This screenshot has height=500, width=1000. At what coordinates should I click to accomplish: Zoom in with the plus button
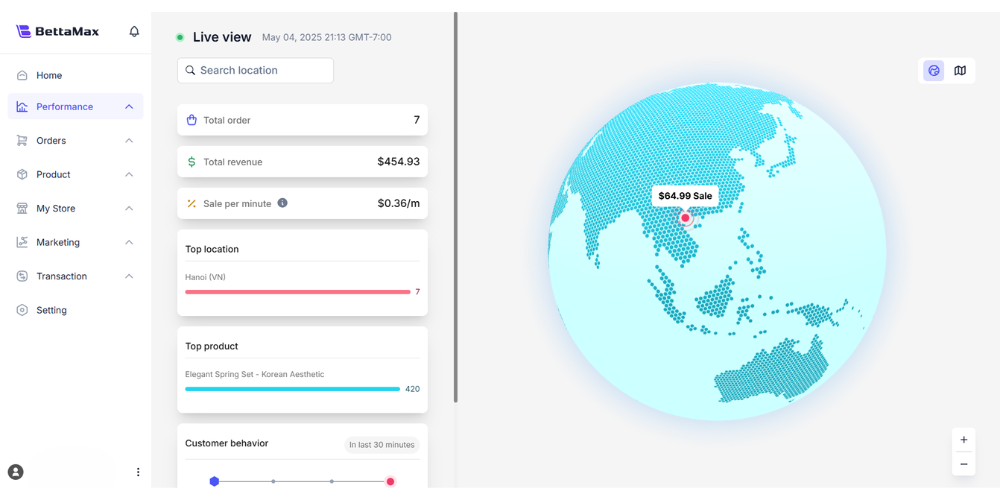pyautogui.click(x=964, y=439)
